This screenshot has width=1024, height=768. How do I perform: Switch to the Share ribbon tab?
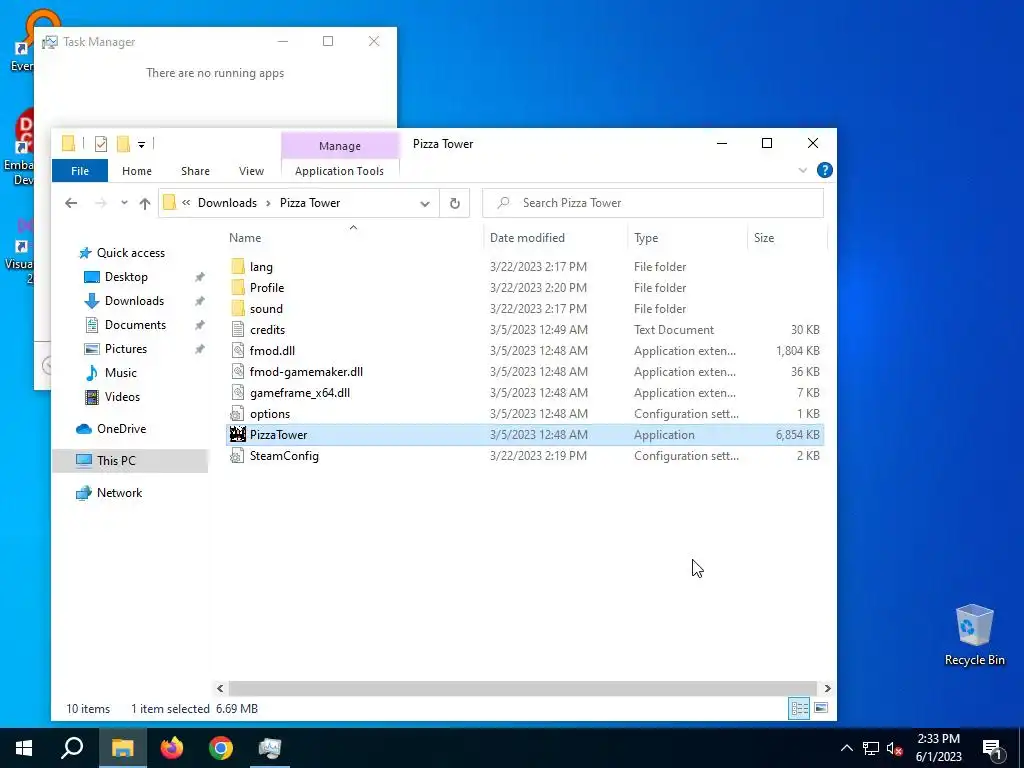click(x=195, y=171)
